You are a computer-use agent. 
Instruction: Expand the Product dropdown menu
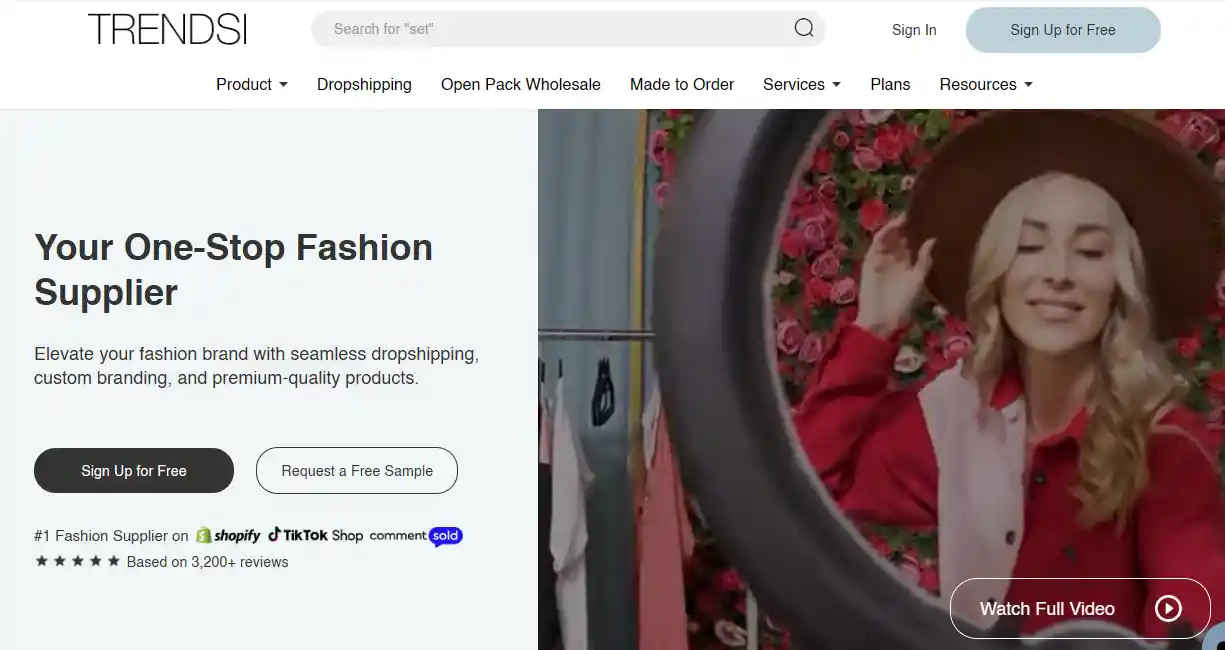(x=252, y=84)
